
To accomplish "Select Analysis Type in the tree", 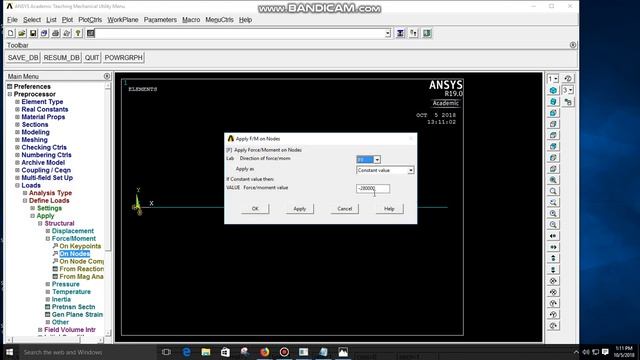I will coord(50,193).
